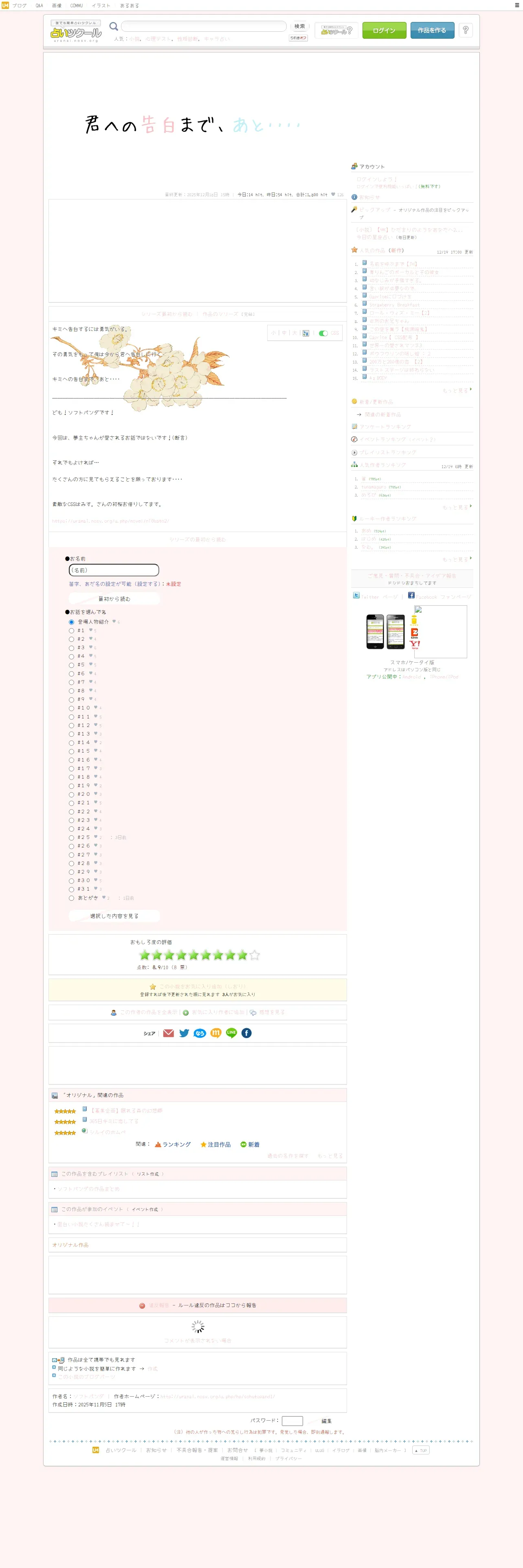Click the りわきオフ button under search
Image resolution: width=523 pixels, height=1568 pixels.
[x=298, y=38]
